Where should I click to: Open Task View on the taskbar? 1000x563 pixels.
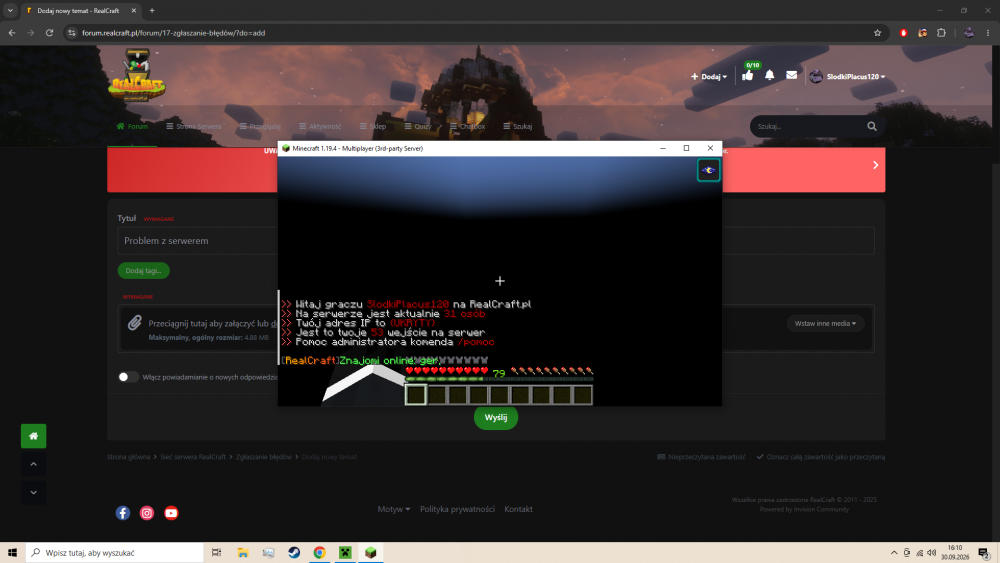216,553
